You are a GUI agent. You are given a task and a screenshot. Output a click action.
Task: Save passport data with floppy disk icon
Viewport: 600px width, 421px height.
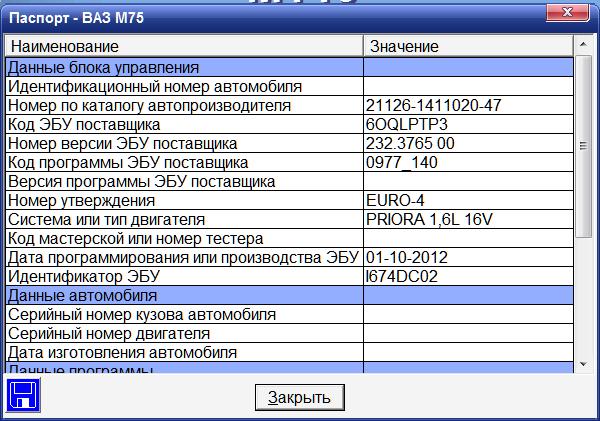(23, 395)
